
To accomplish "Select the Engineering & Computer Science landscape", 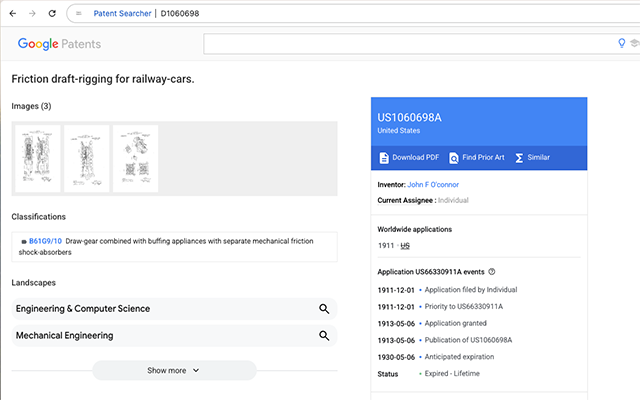I will click(x=174, y=309).
